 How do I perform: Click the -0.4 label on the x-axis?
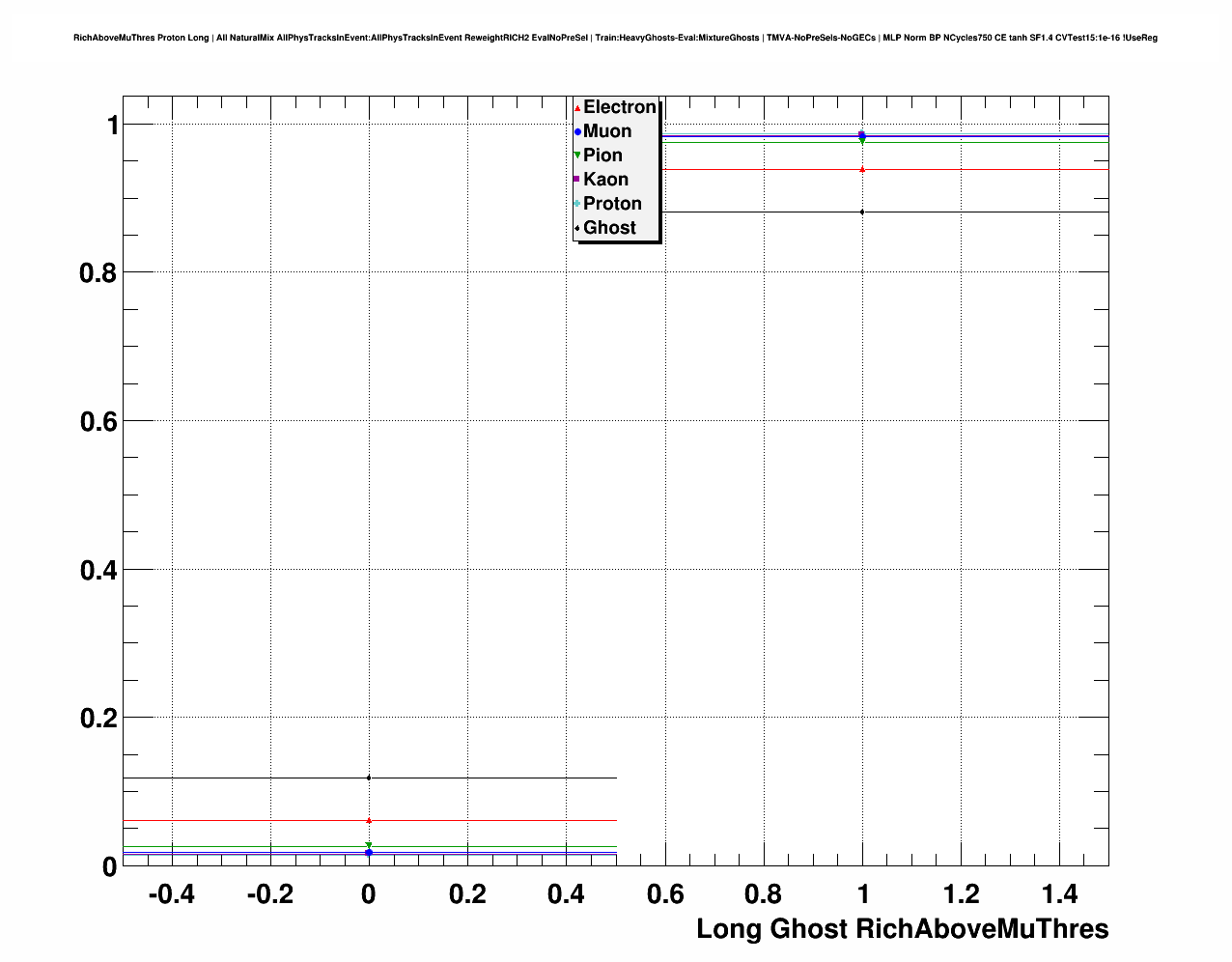click(x=172, y=894)
